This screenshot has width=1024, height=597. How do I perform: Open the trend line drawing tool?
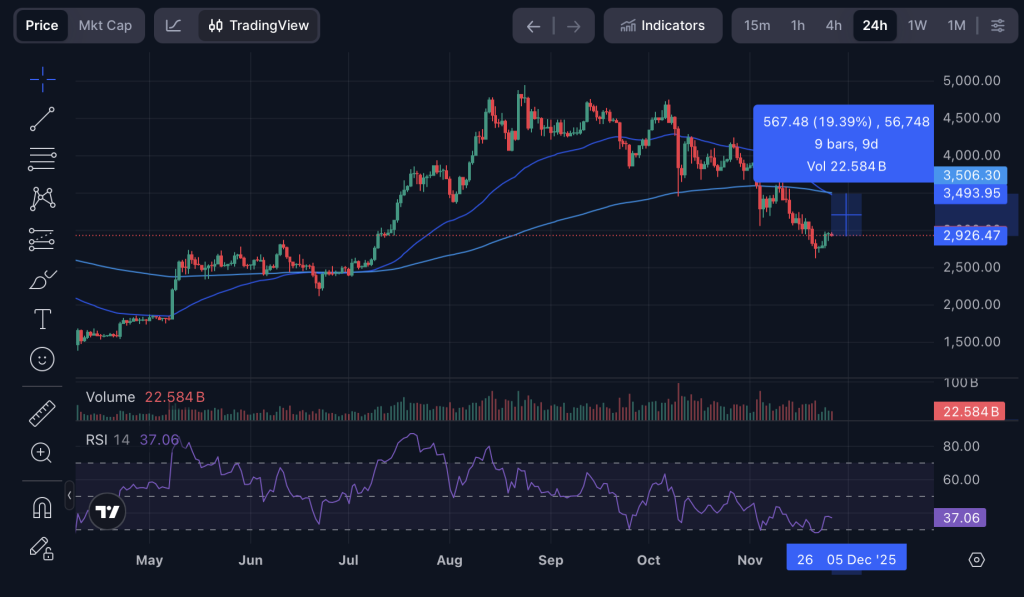[x=41, y=118]
